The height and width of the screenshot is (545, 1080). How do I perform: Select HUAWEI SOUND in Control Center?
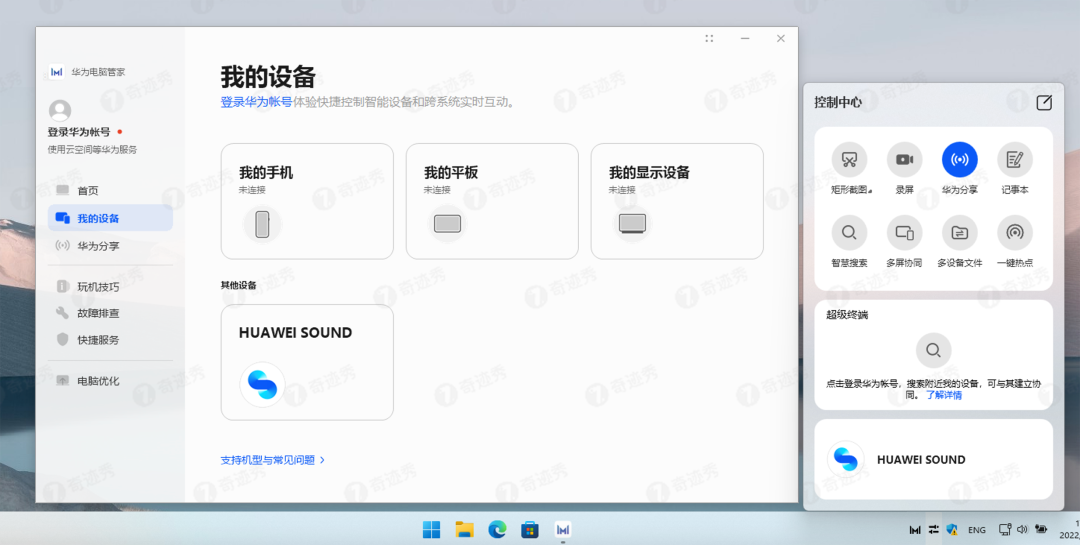tap(933, 460)
